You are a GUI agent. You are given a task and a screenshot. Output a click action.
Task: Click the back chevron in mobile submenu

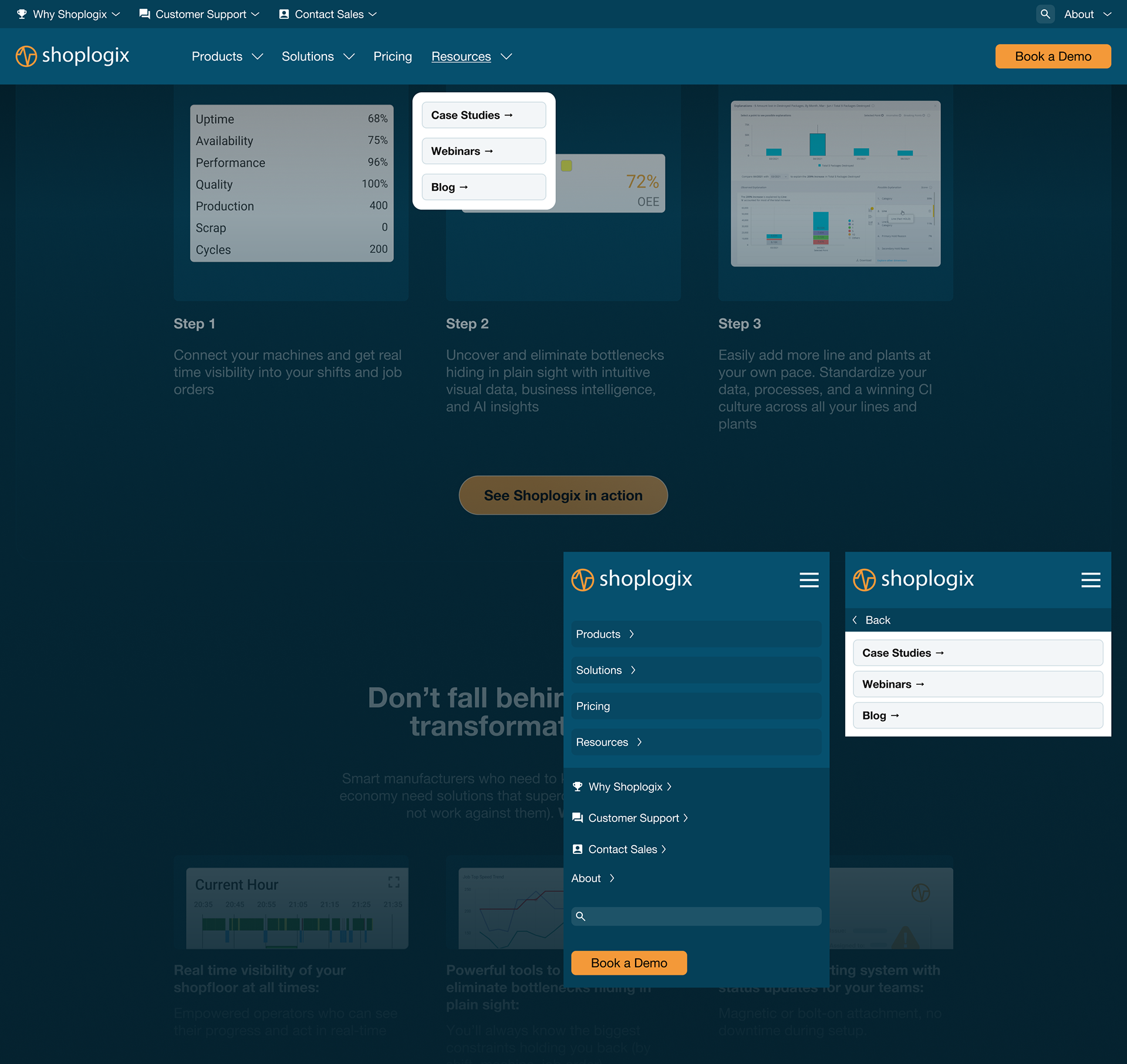(x=855, y=620)
